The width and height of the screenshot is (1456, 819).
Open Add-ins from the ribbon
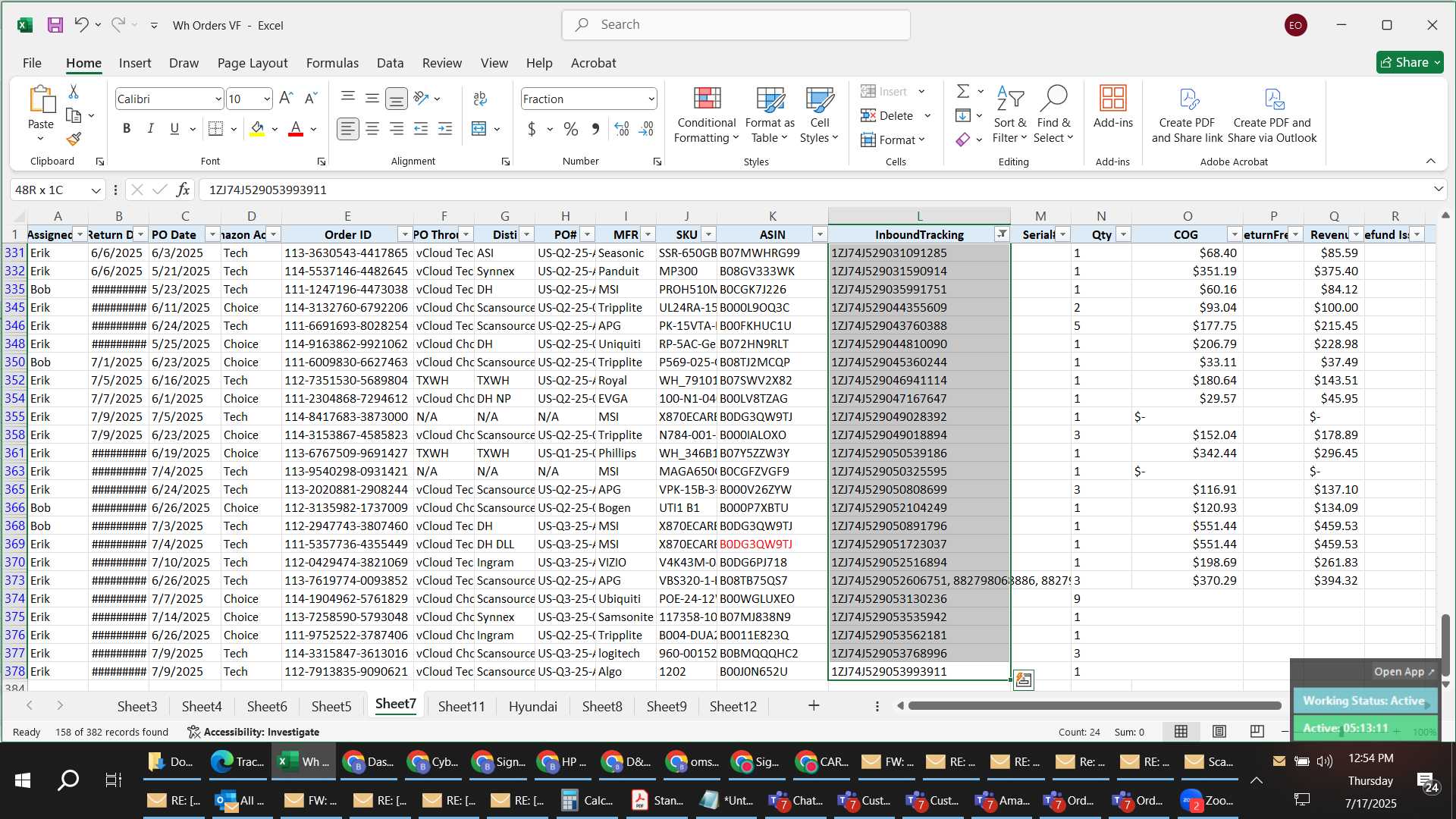1112,106
